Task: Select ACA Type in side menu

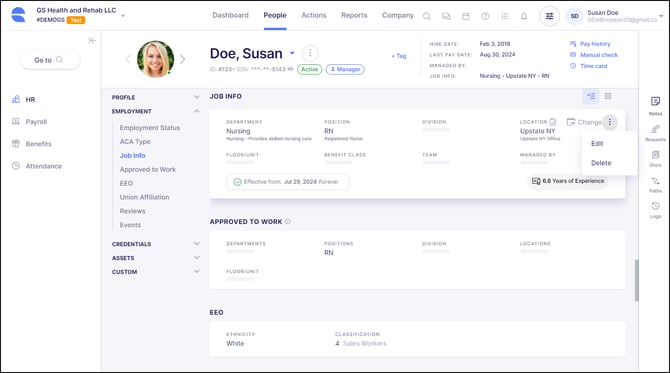Action: tap(135, 141)
